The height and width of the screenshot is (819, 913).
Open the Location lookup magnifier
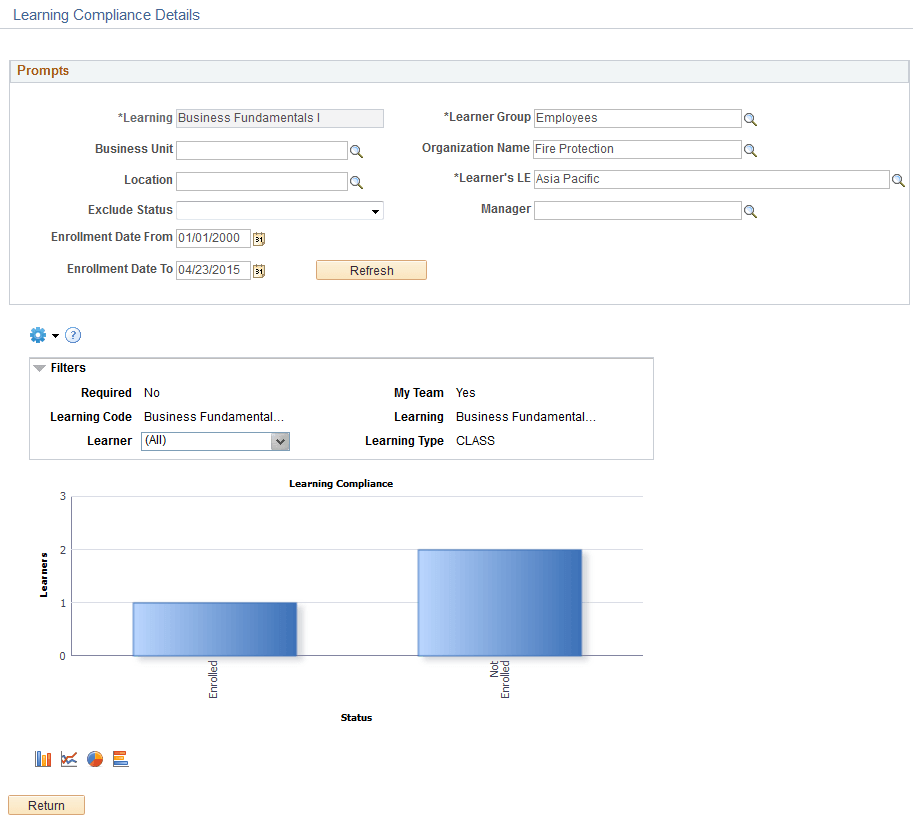357,181
